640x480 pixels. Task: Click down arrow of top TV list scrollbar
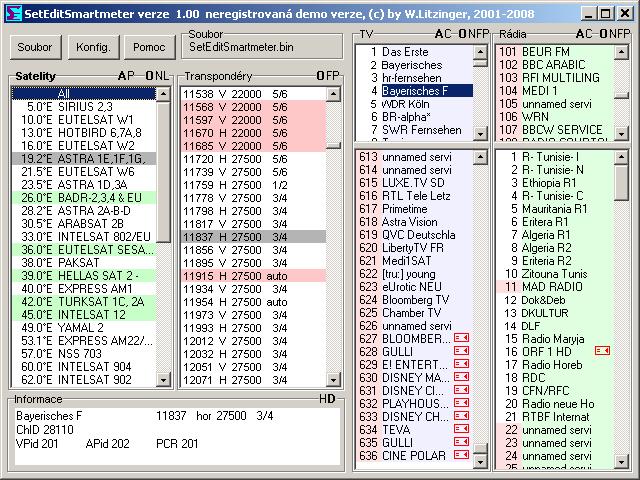[480, 133]
